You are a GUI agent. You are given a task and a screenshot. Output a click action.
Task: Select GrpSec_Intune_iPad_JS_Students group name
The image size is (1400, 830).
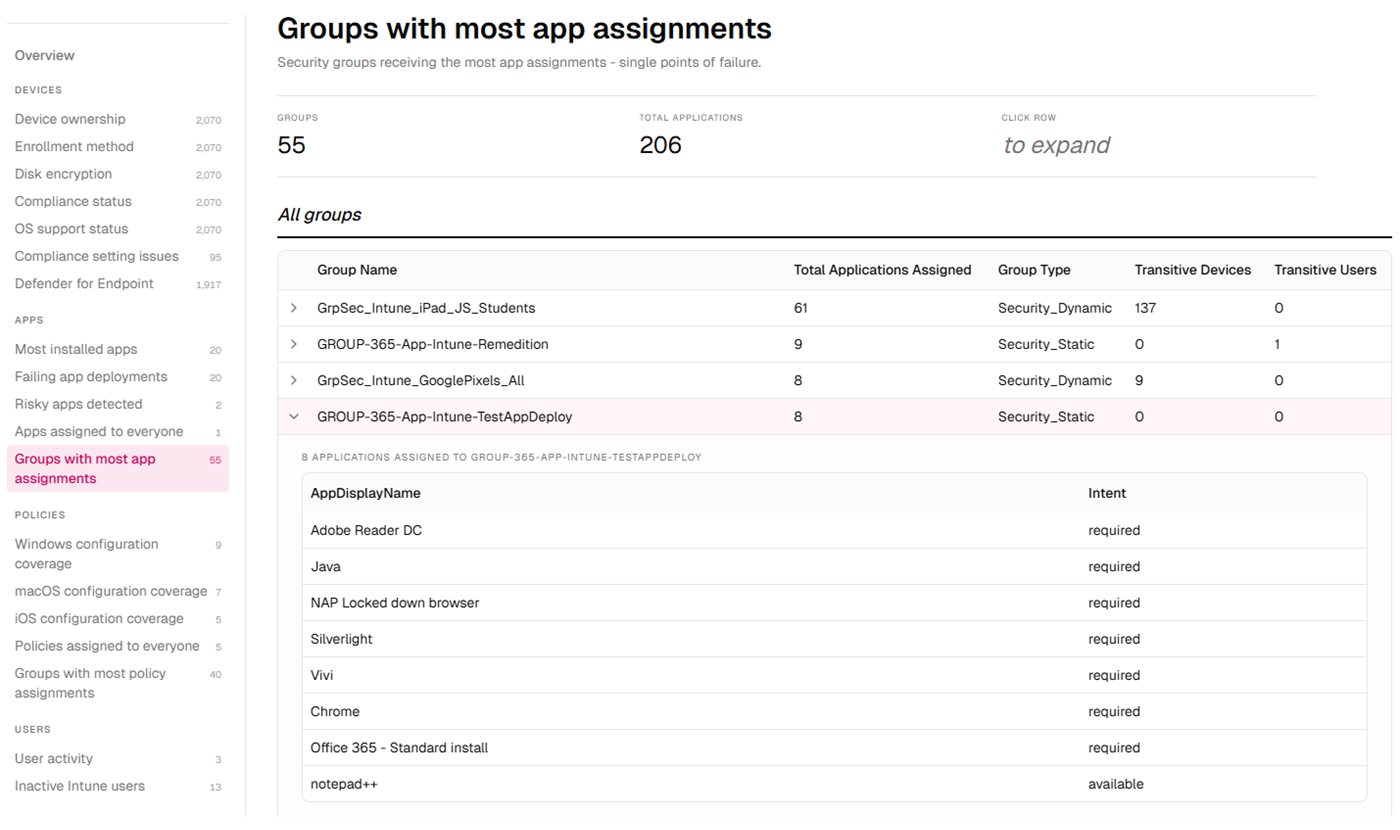pyautogui.click(x=426, y=308)
